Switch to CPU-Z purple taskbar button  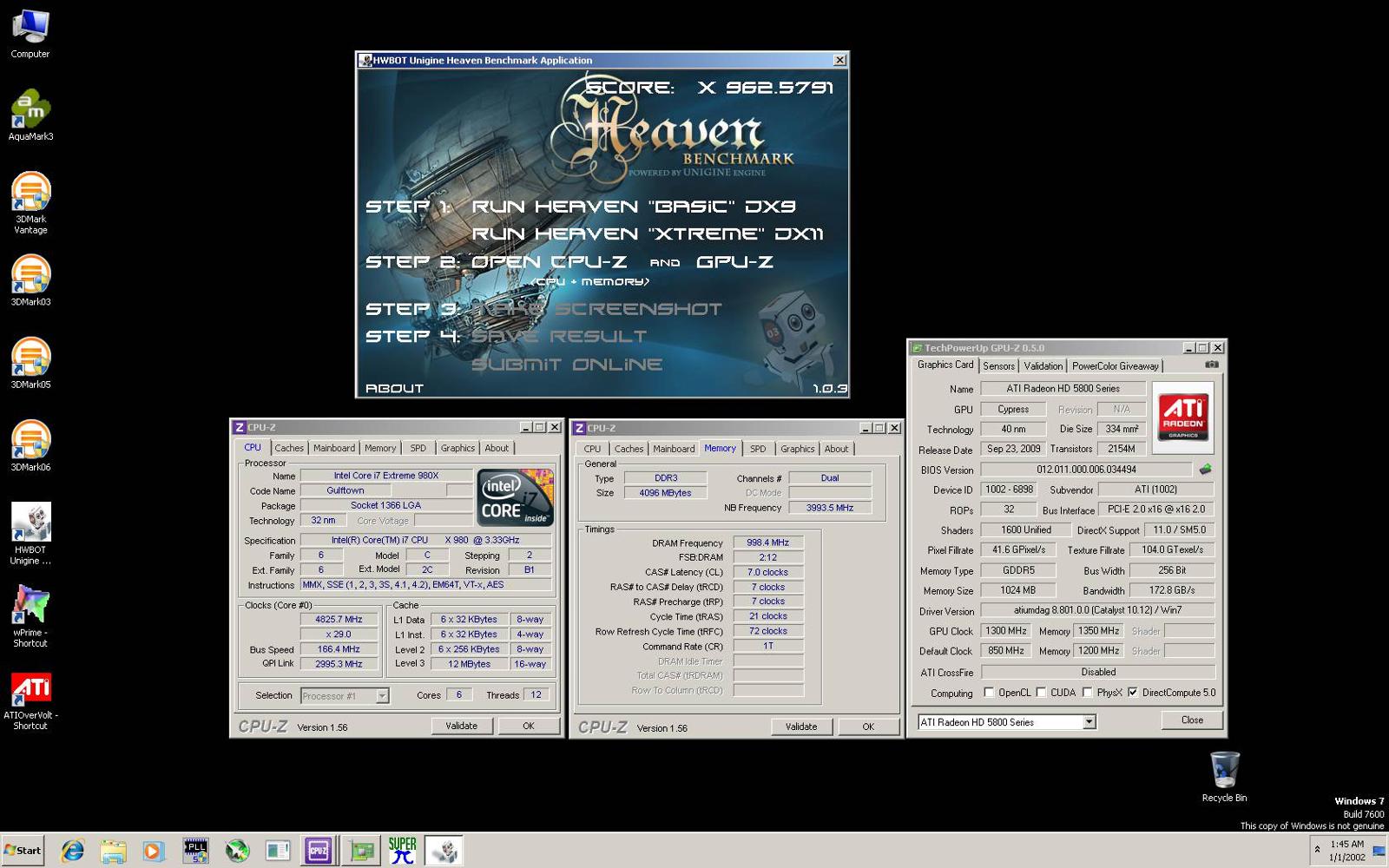click(319, 851)
